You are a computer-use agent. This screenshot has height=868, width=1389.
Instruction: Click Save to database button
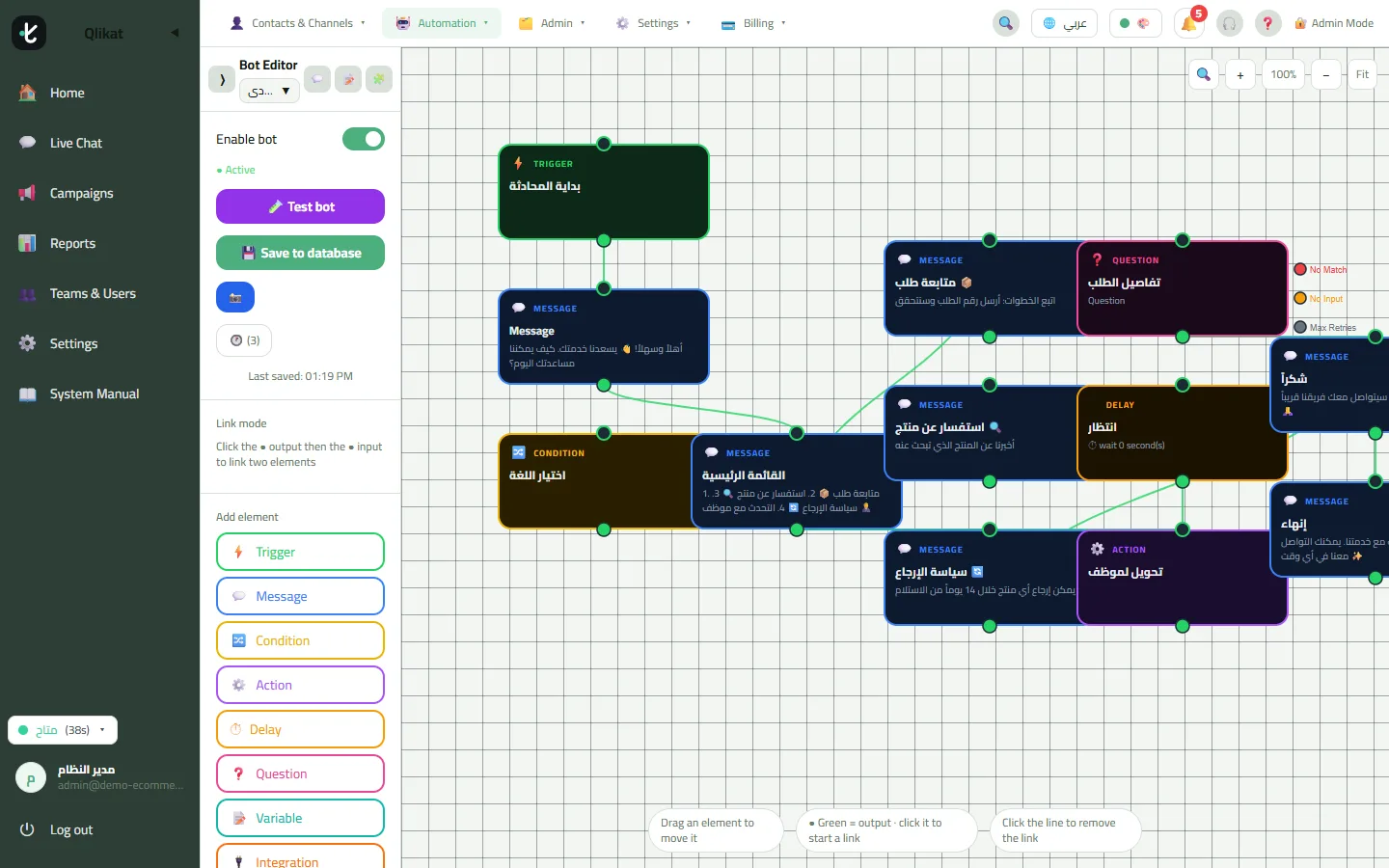pos(300,253)
